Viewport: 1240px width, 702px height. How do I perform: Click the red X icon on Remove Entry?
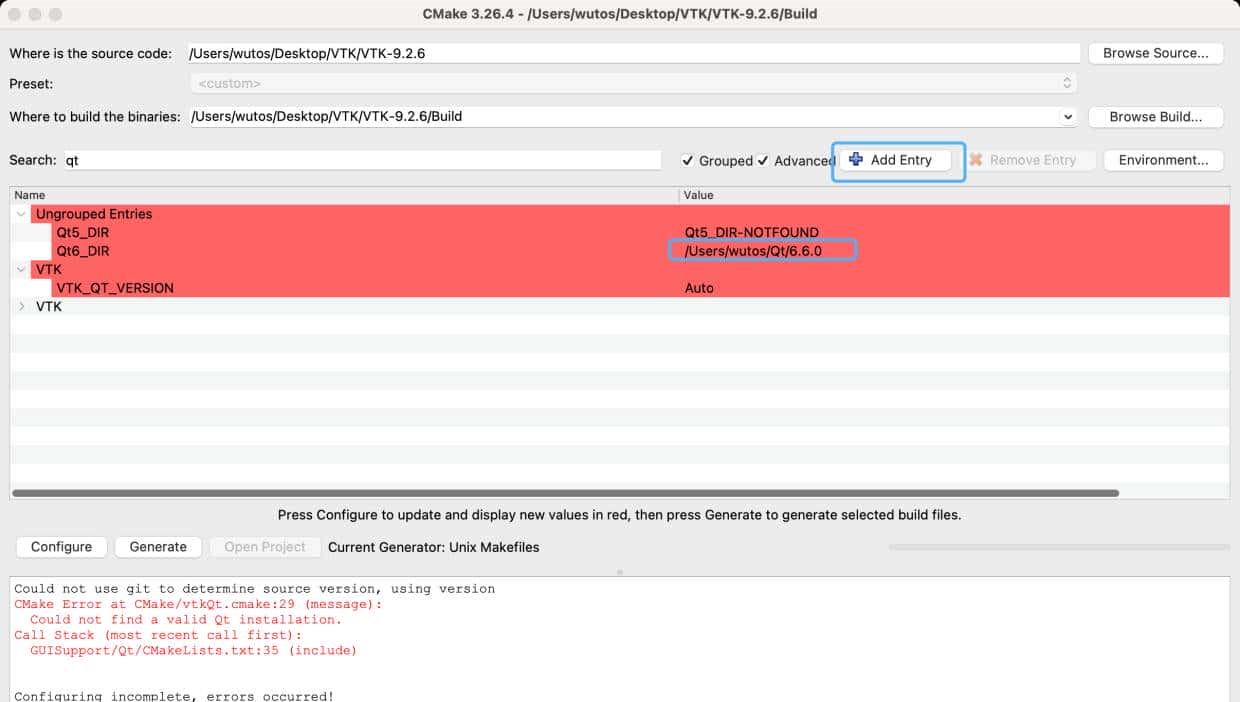976,160
